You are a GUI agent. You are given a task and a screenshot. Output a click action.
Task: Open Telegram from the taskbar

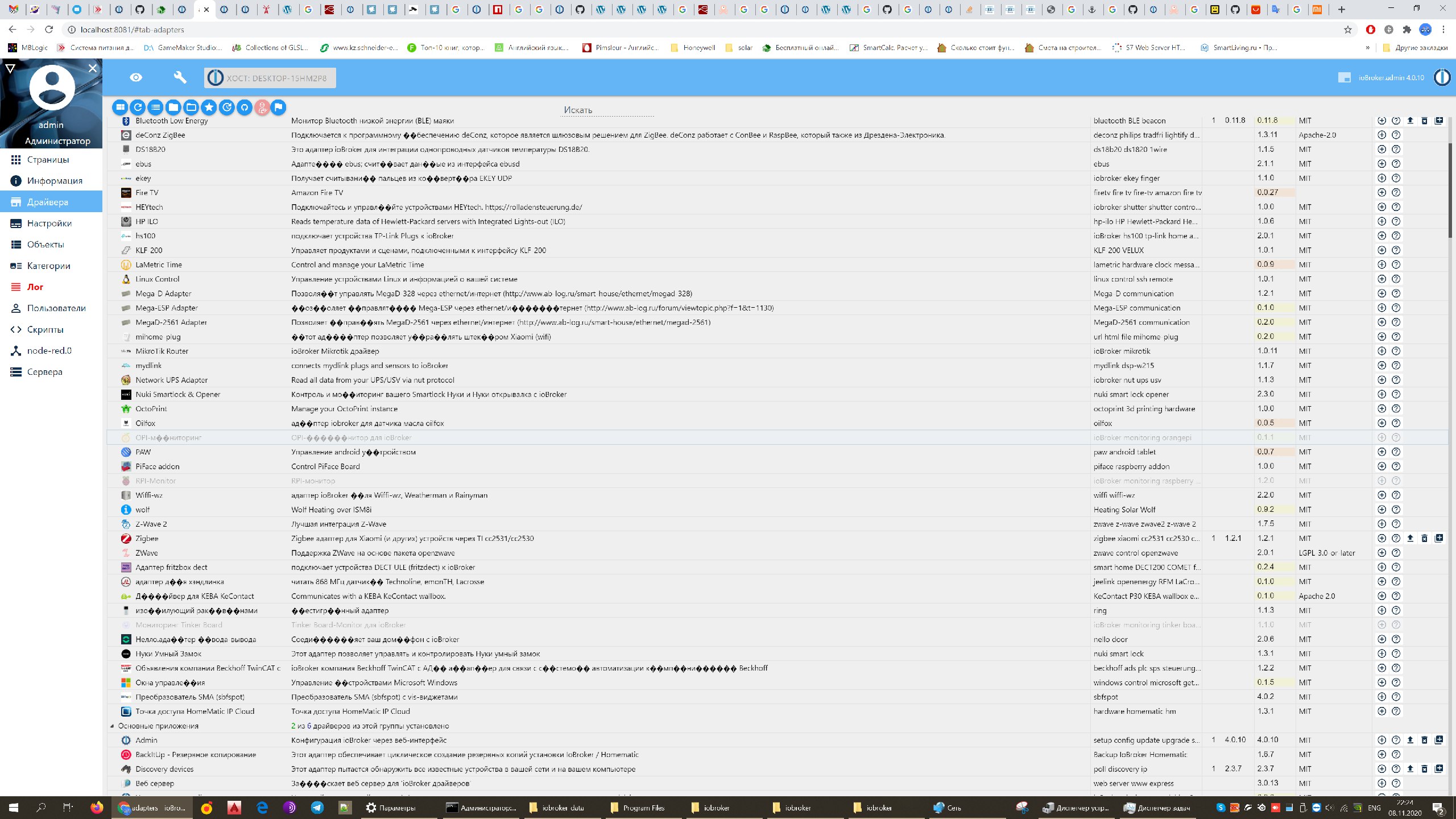(x=317, y=808)
